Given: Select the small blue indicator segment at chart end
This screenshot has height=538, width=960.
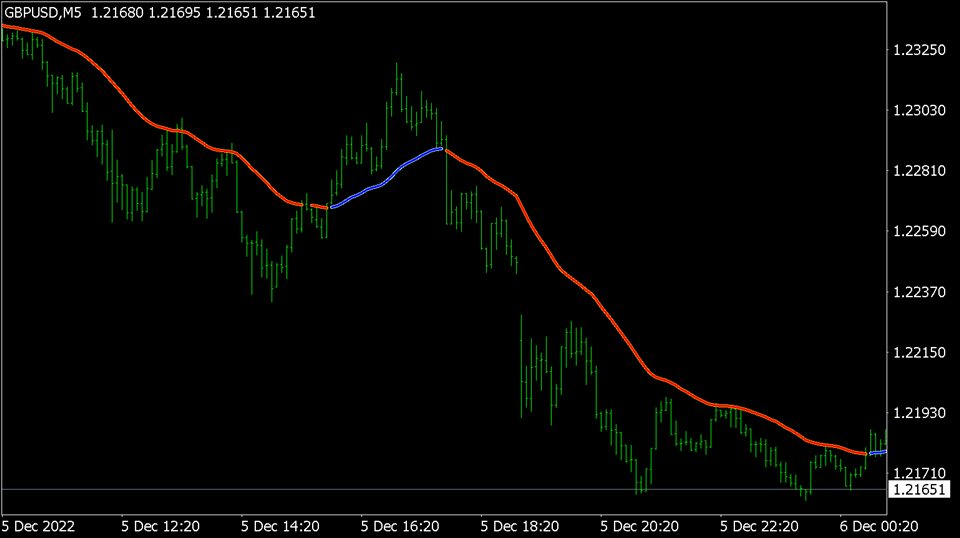Looking at the screenshot, I should (878, 453).
